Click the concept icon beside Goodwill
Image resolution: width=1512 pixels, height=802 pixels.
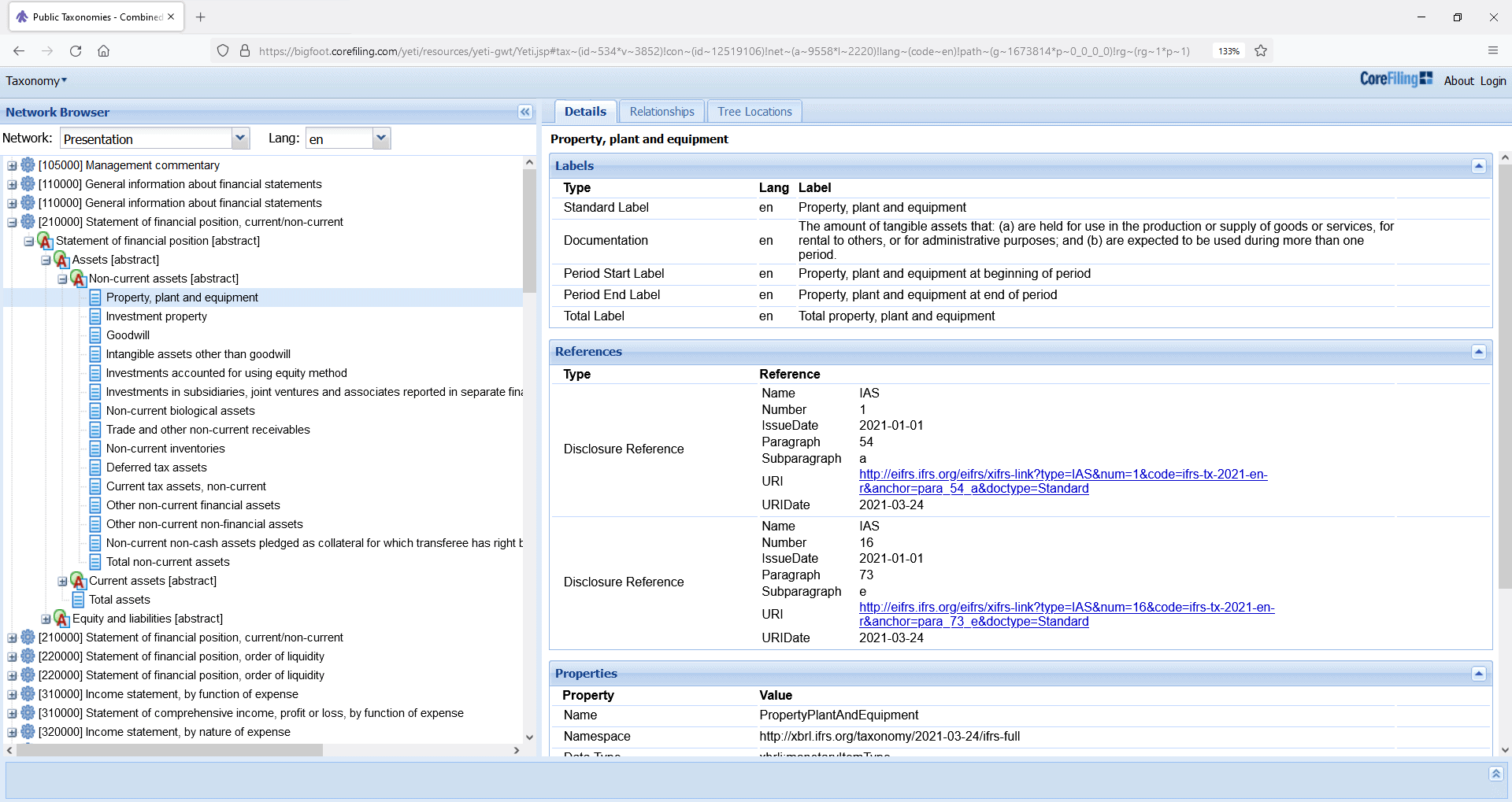(x=95, y=335)
